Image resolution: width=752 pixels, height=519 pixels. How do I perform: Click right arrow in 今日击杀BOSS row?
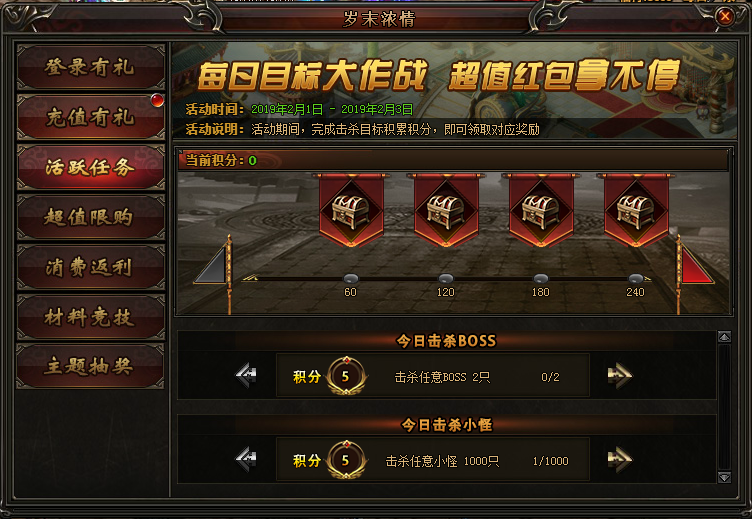point(620,376)
